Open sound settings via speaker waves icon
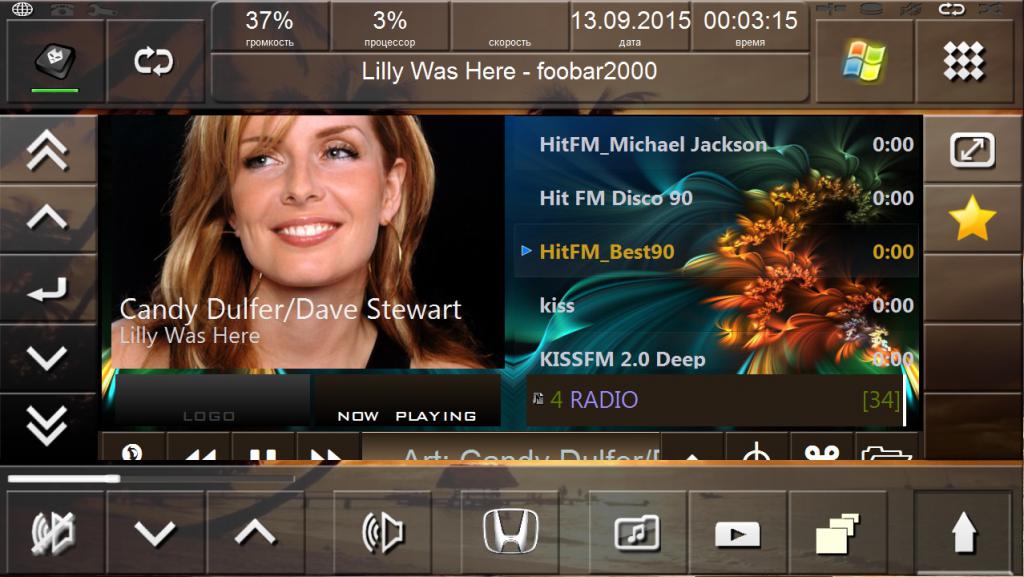The width and height of the screenshot is (1024, 577). point(383,533)
